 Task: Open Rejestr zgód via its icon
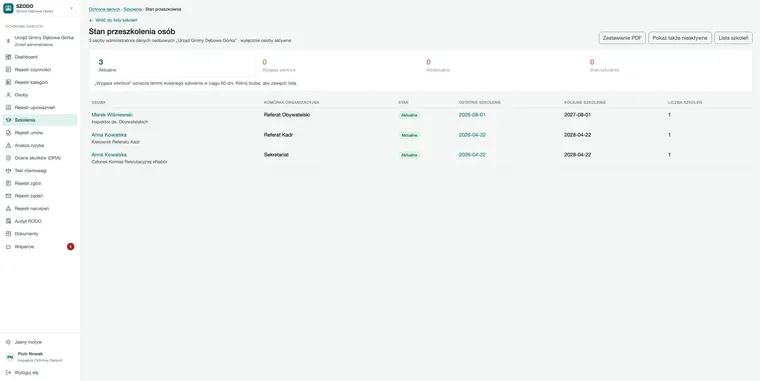pyautogui.click(x=8, y=183)
